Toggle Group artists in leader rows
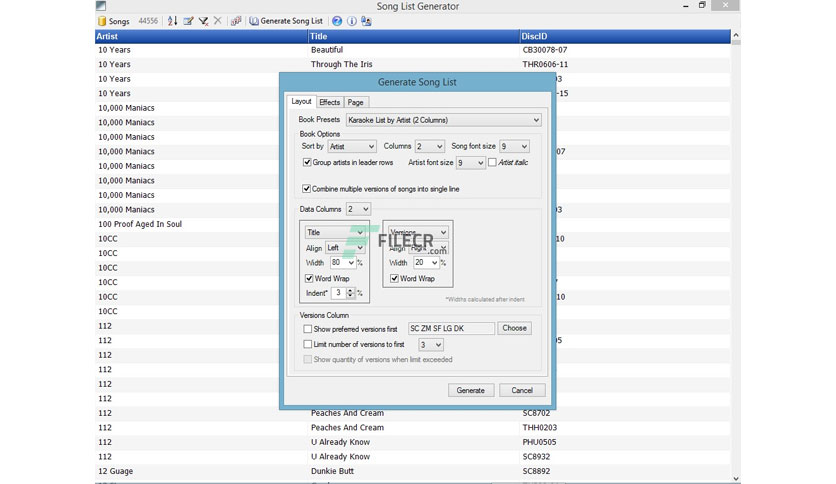Image resolution: width=836 pixels, height=484 pixels. point(307,162)
